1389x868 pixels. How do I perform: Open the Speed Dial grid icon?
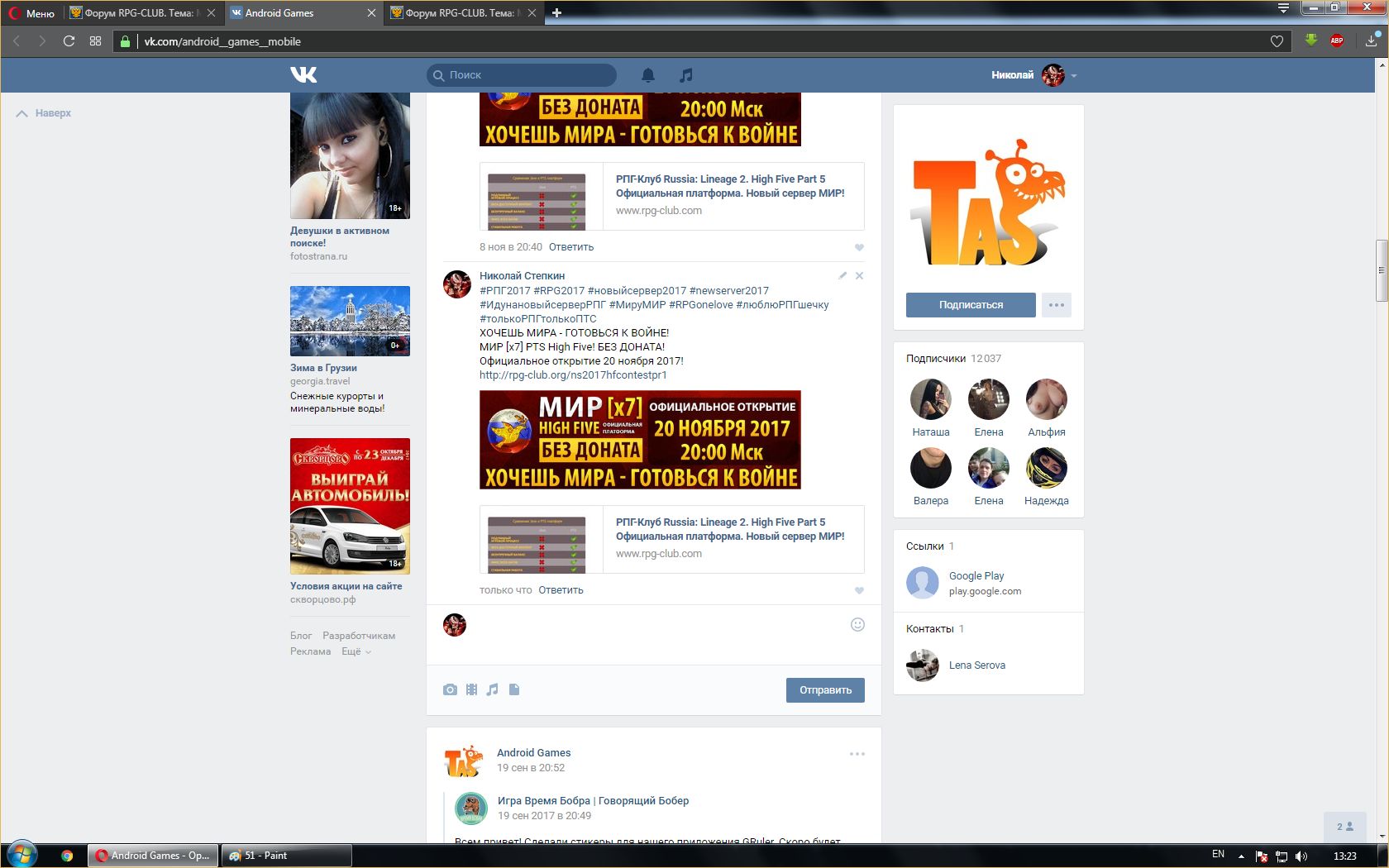point(95,41)
